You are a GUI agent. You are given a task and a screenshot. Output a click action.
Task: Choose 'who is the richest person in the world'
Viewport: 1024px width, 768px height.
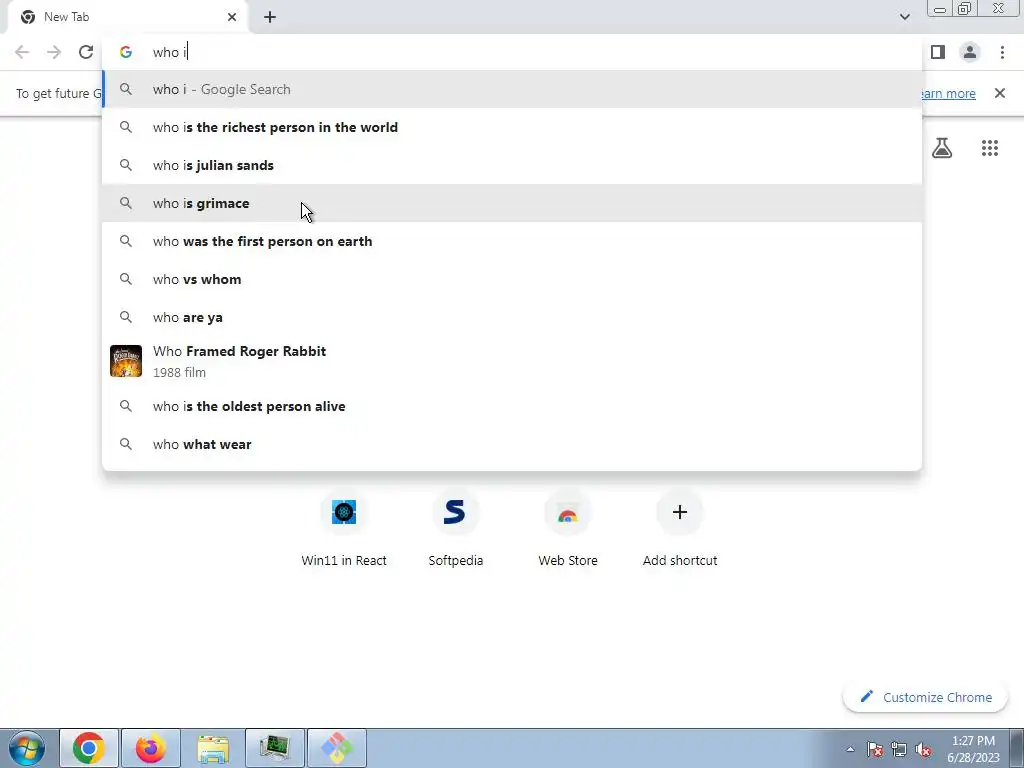point(512,127)
